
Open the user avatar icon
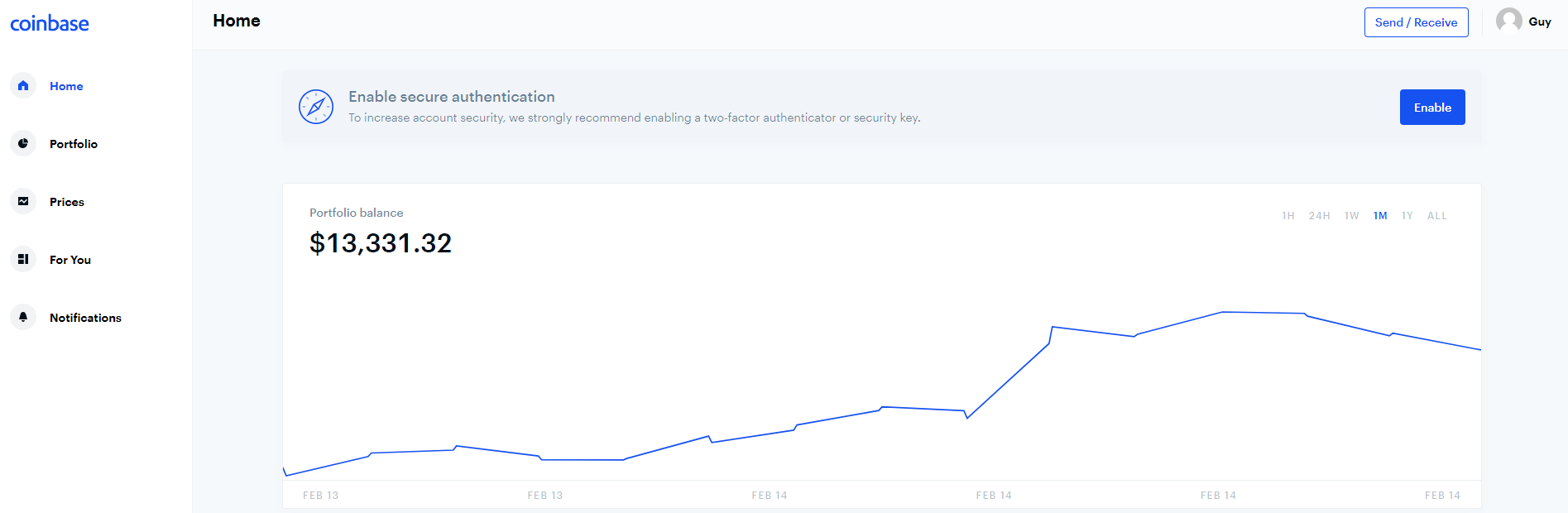point(1509,21)
